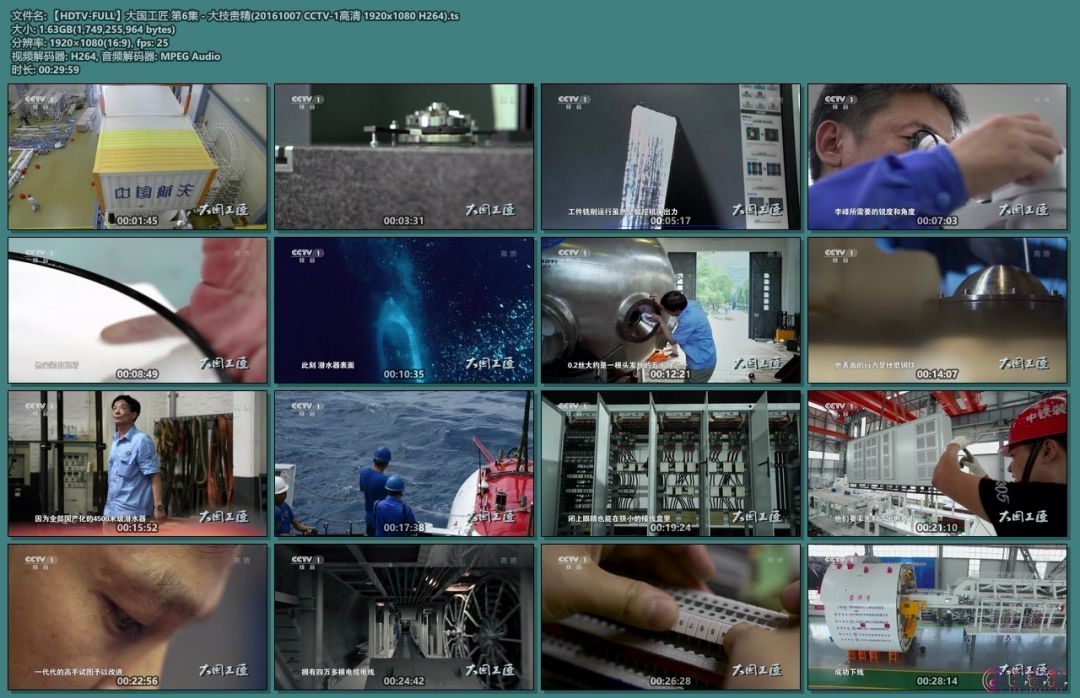Viewport: 1080px width, 698px height.
Task: Click subtitle 一代代的高手试图予以改进
Action: tap(79, 672)
